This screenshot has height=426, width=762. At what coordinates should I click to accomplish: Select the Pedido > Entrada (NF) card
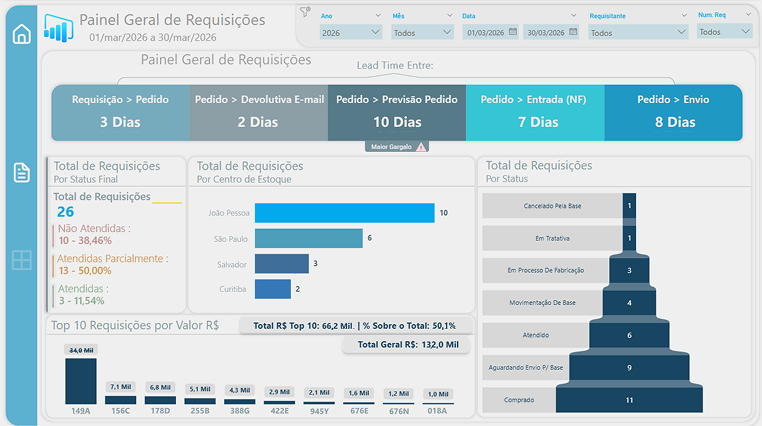point(535,113)
